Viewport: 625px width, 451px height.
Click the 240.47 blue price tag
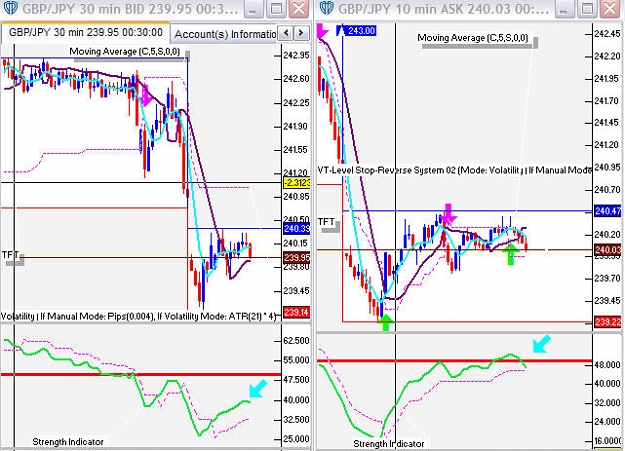click(x=608, y=211)
